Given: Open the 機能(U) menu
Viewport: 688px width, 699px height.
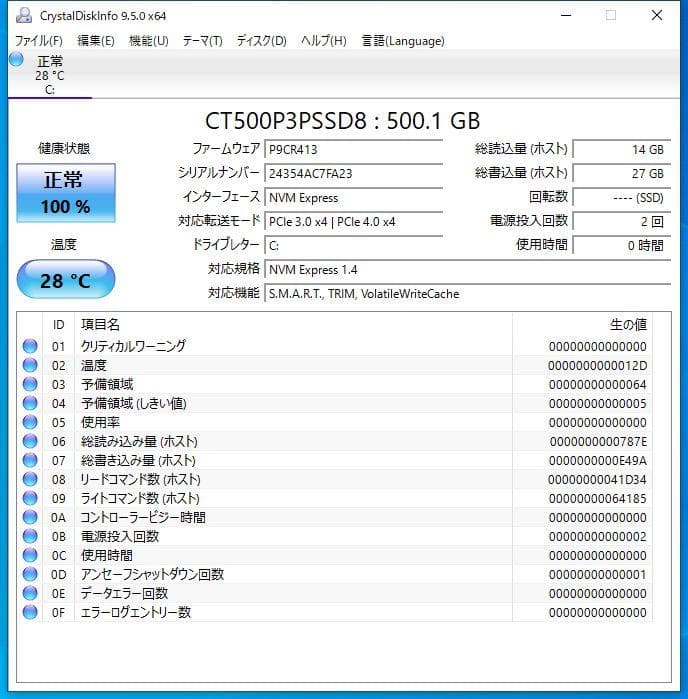Looking at the screenshot, I should [x=148, y=41].
